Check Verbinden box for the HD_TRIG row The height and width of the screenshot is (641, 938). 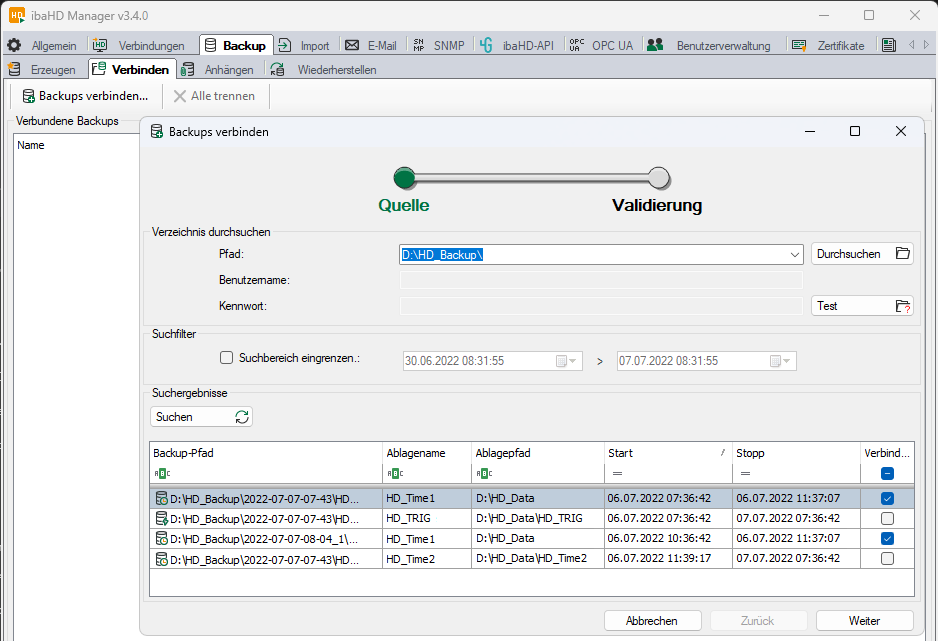tap(887, 518)
